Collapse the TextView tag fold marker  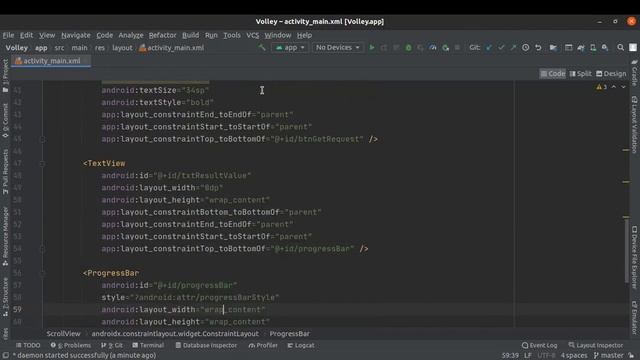[x=42, y=163]
